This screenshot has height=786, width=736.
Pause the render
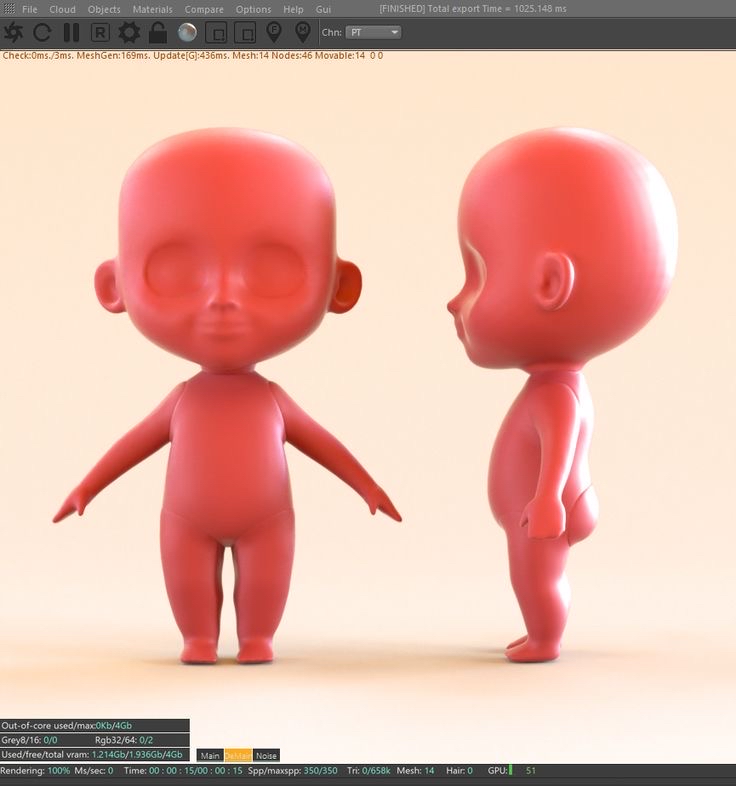[71, 33]
